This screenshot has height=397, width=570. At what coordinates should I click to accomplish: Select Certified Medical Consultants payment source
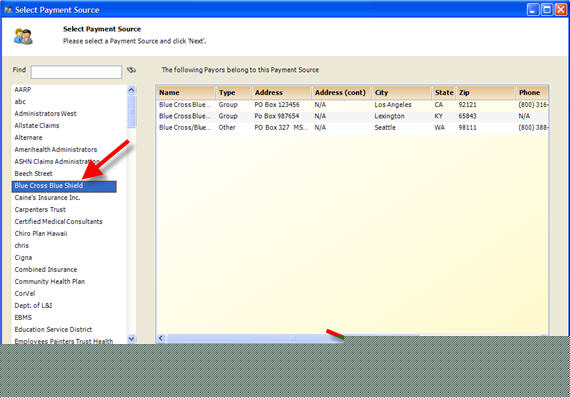click(x=59, y=221)
